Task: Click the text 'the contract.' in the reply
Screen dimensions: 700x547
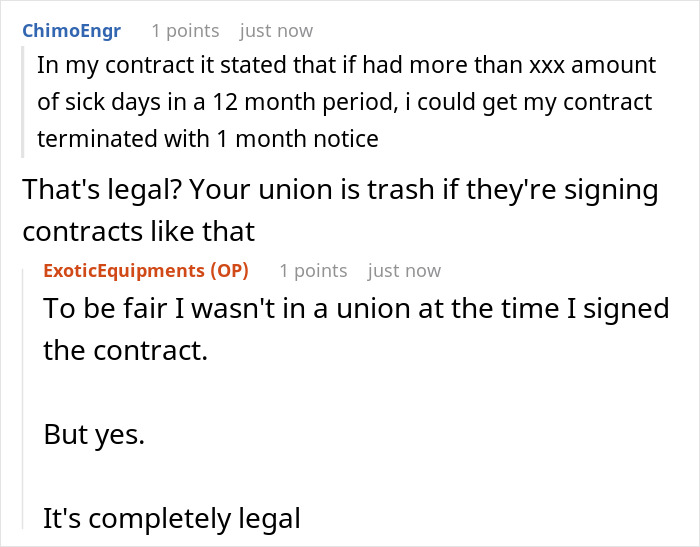Action: 126,350
